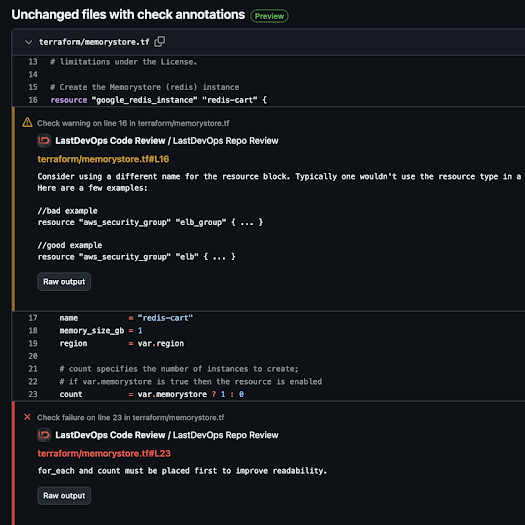This screenshot has width=525, height=525.
Task: Open LastDevOps Code Review in warning annotation
Action: (x=110, y=141)
